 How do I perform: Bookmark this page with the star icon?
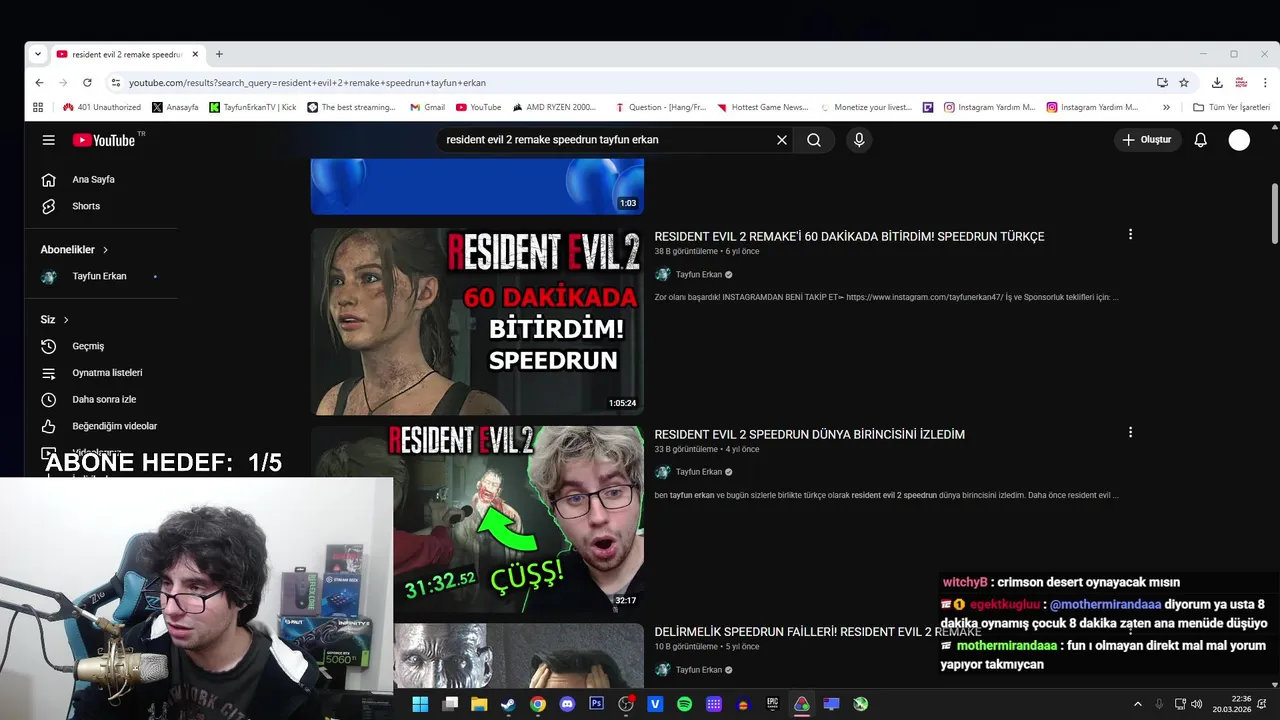pos(1184,83)
